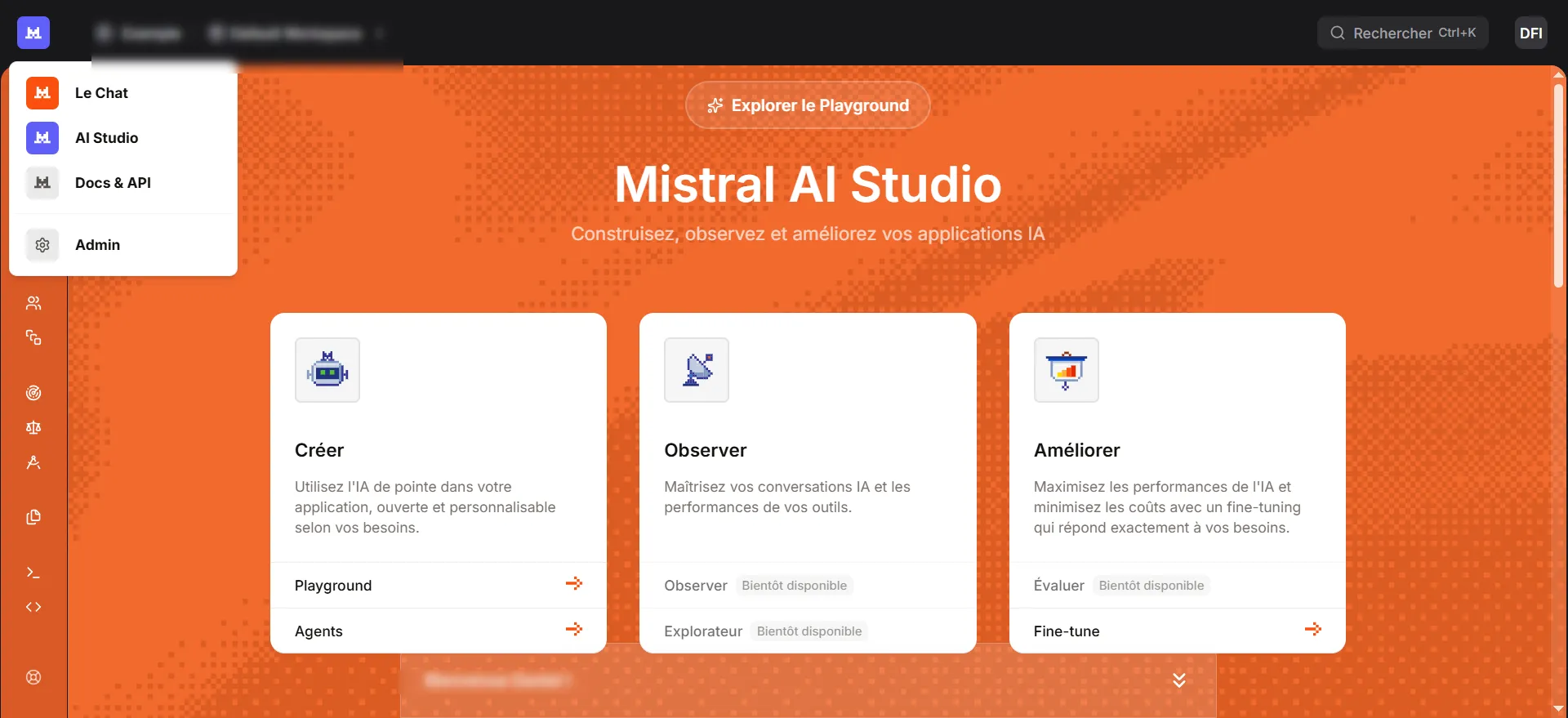Viewport: 1568px width, 718px height.
Task: Click the Explorateur row marked Bientôt disponible
Action: point(808,631)
